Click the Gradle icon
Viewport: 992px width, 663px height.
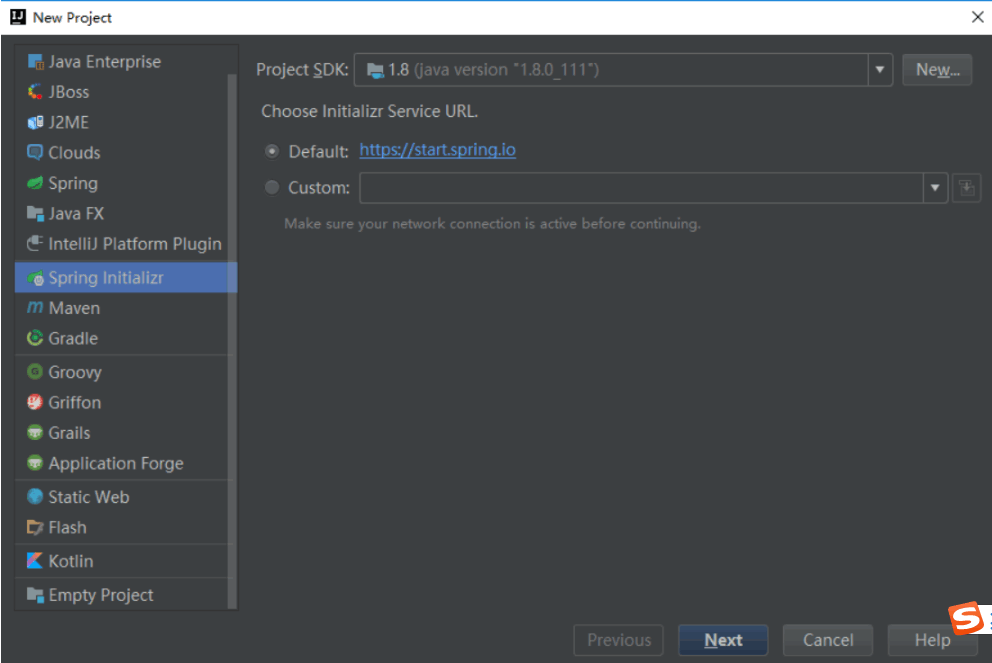point(35,338)
